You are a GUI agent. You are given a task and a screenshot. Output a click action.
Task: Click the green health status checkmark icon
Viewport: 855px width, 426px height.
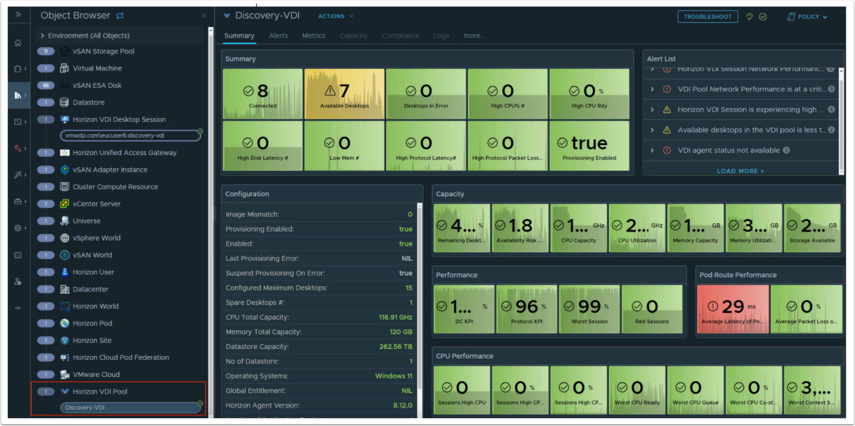pos(763,17)
